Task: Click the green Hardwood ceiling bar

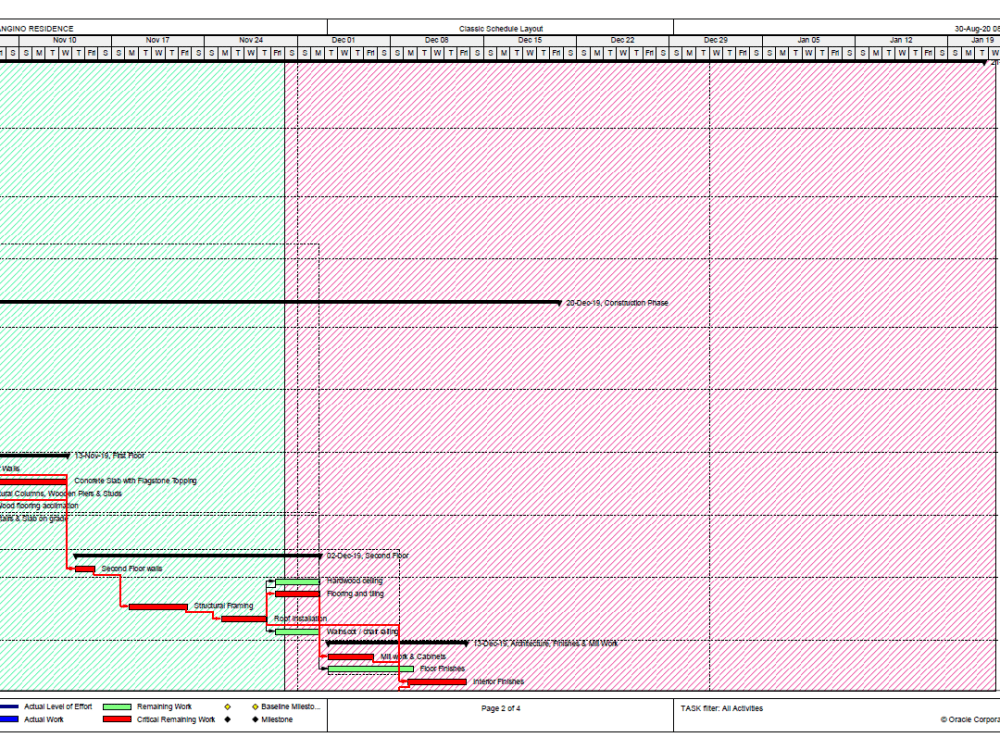Action: pyautogui.click(x=297, y=582)
